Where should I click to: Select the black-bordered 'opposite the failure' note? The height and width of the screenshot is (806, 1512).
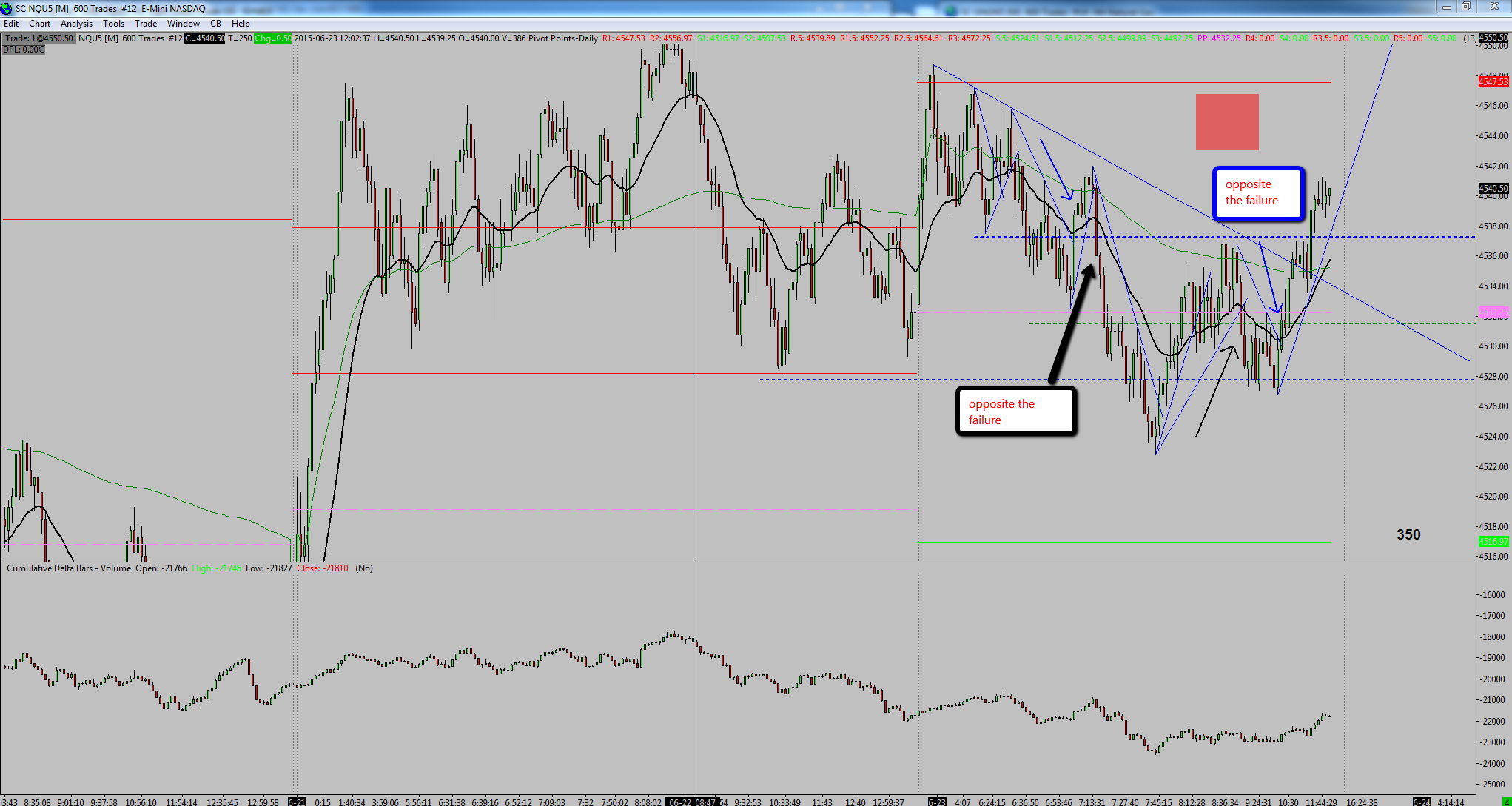[1015, 412]
